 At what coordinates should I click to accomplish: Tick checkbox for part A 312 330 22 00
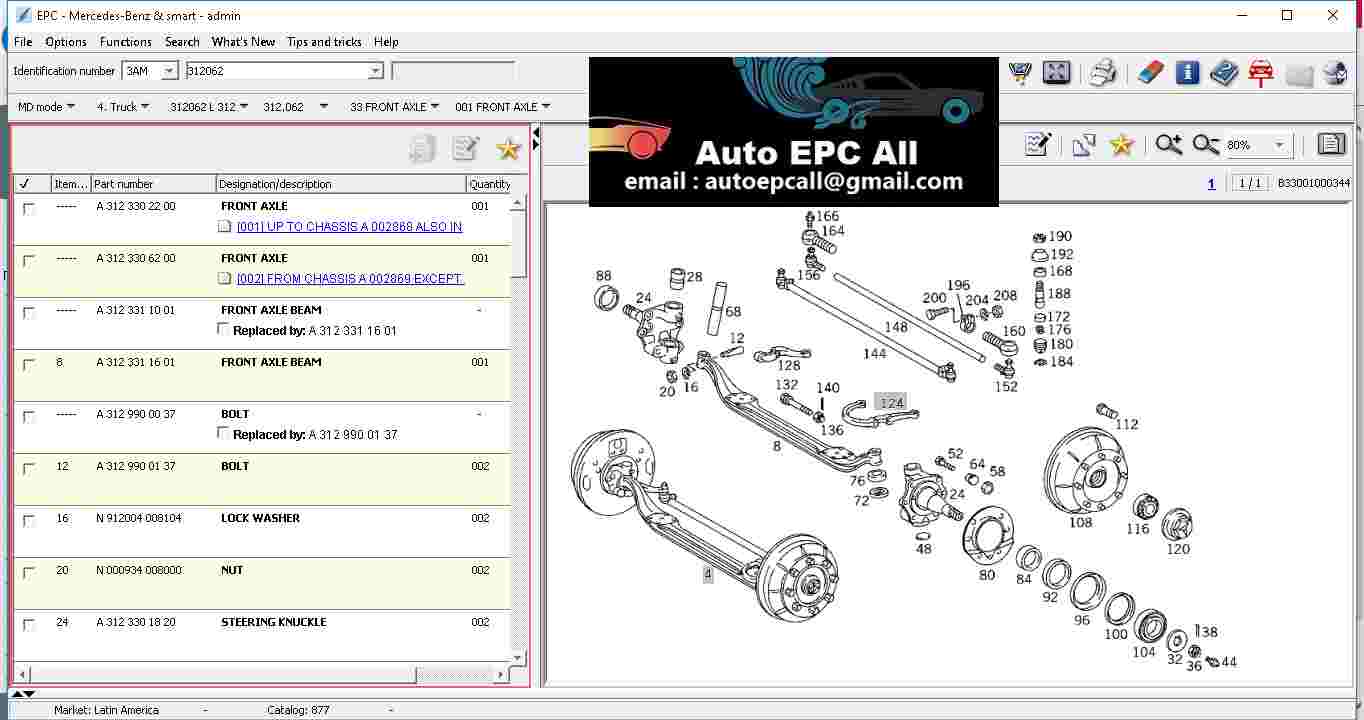29,209
